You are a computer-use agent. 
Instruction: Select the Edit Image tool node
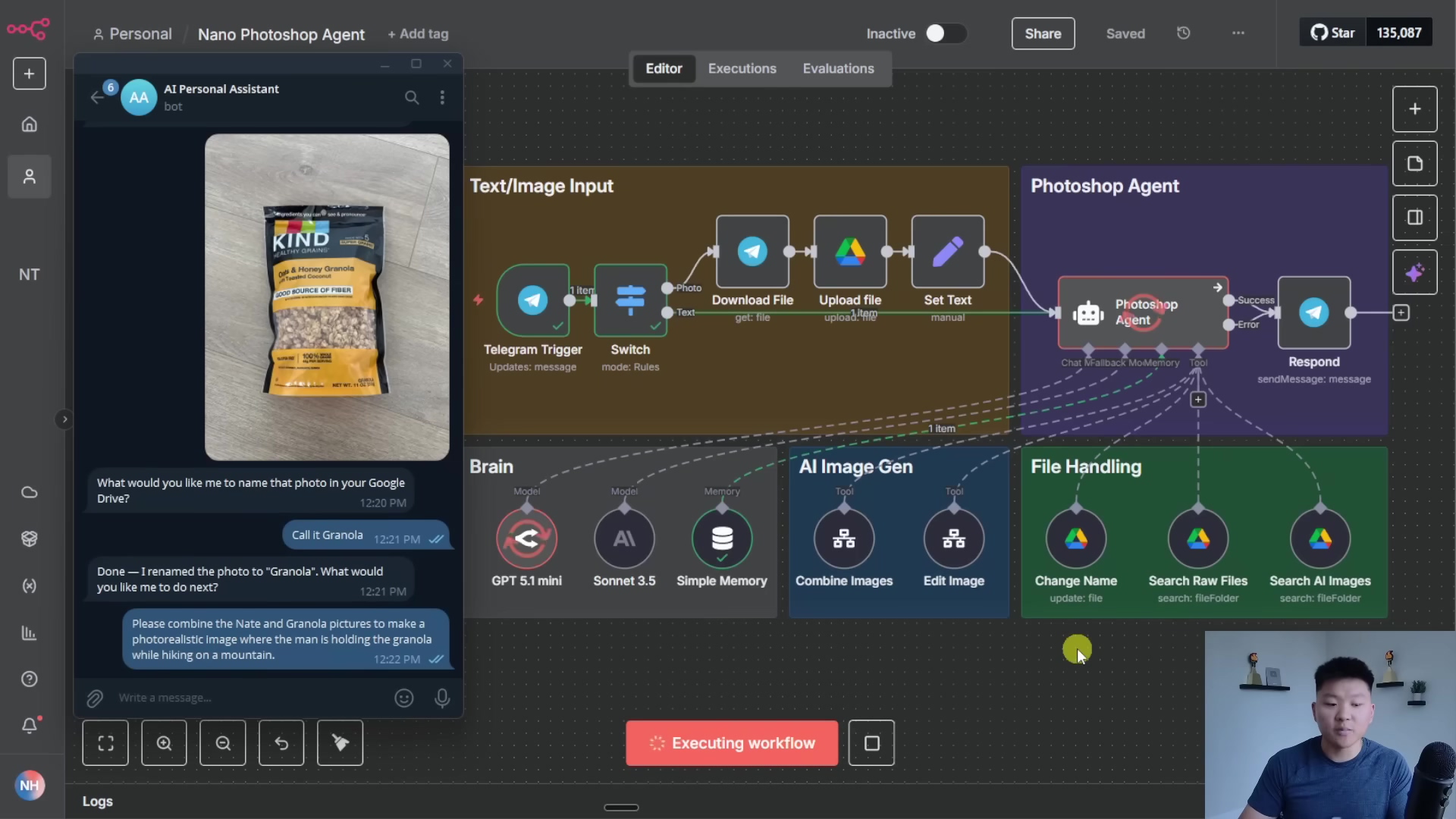tap(954, 538)
